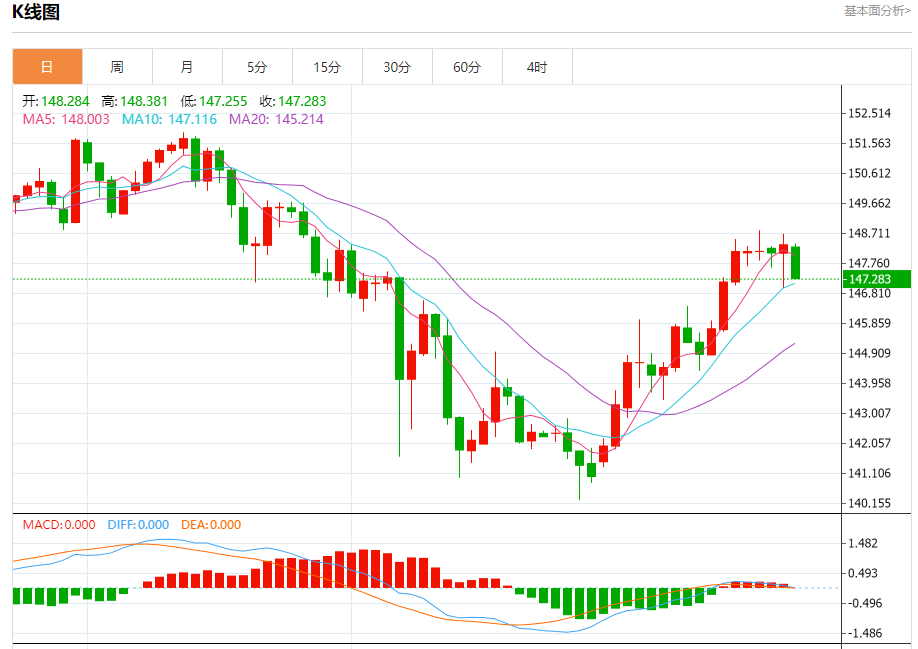Open the 30分 interval tab

pos(397,67)
